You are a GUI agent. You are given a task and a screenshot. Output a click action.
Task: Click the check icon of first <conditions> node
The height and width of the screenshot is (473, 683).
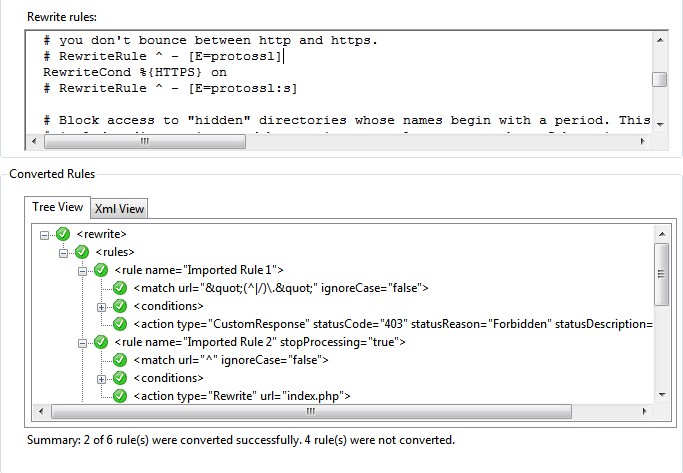120,306
